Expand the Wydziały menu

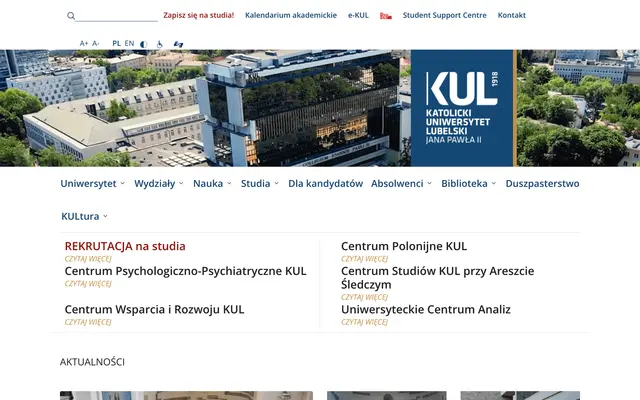coord(159,184)
